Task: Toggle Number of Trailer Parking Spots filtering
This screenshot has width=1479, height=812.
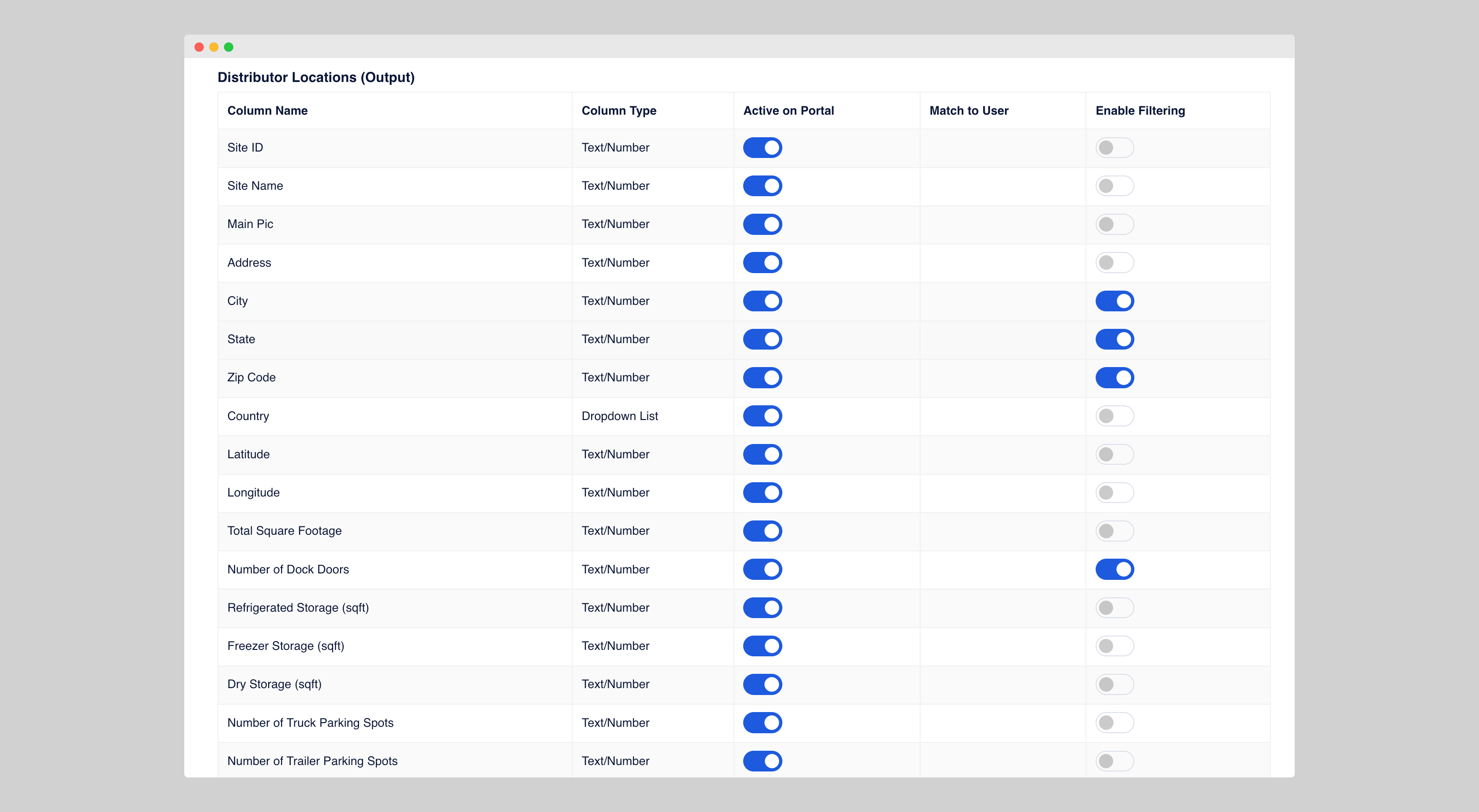Action: click(1115, 761)
